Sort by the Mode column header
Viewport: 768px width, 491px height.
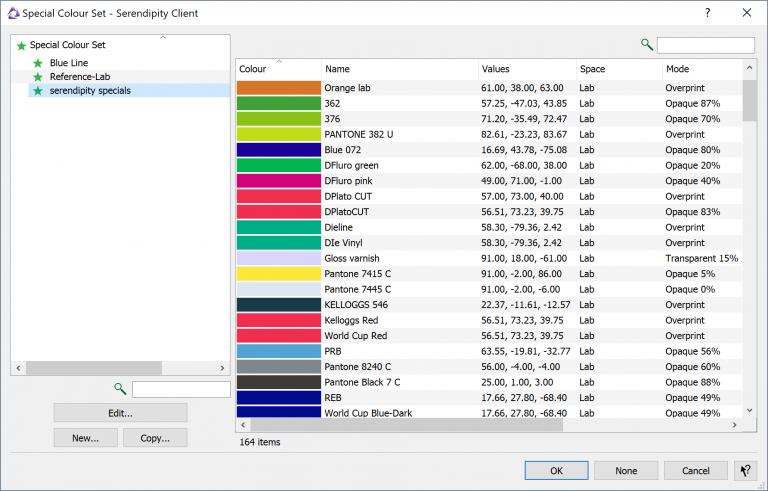(703, 69)
